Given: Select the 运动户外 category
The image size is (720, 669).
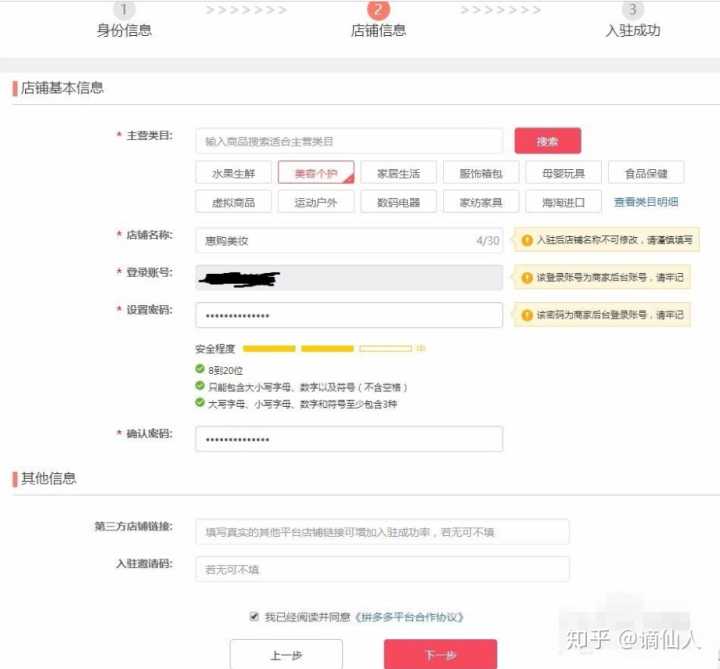Looking at the screenshot, I should [316, 202].
